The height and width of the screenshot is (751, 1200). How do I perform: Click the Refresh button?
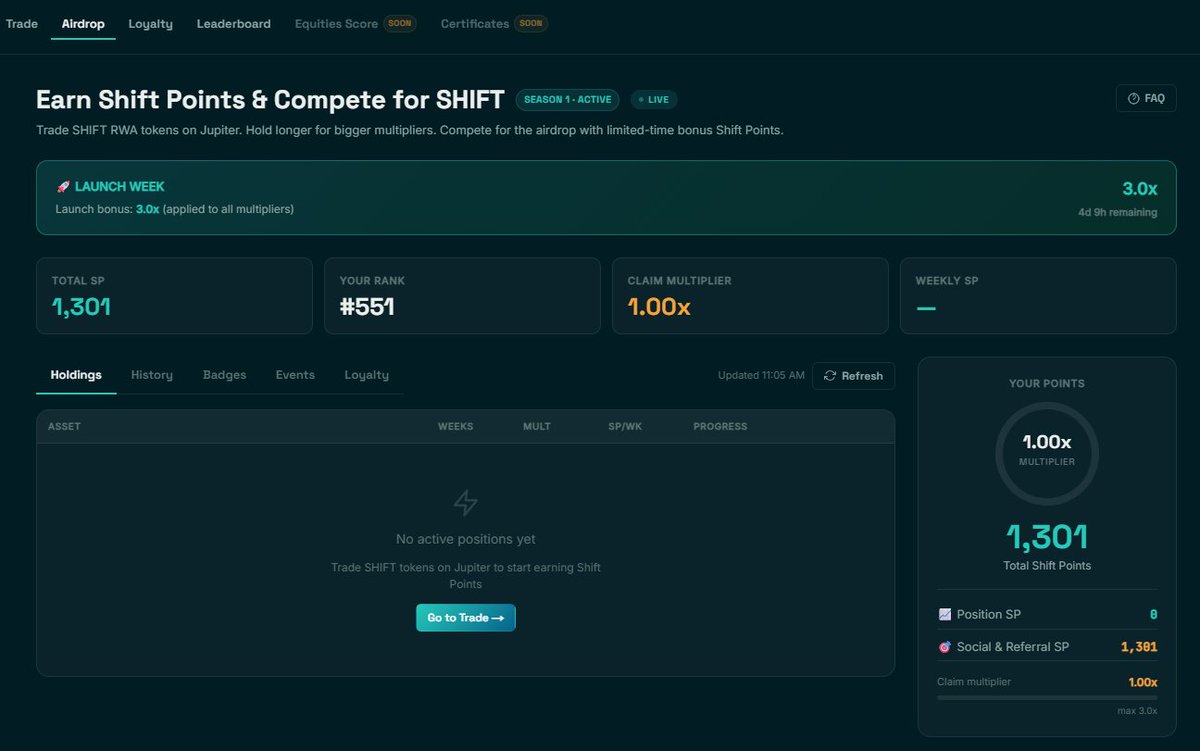(853, 376)
